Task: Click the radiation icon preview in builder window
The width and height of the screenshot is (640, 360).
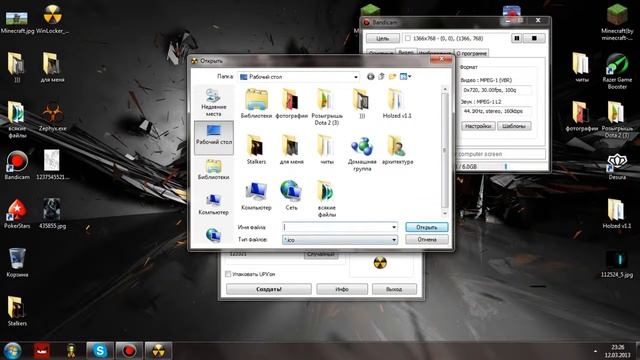Action: 380,263
